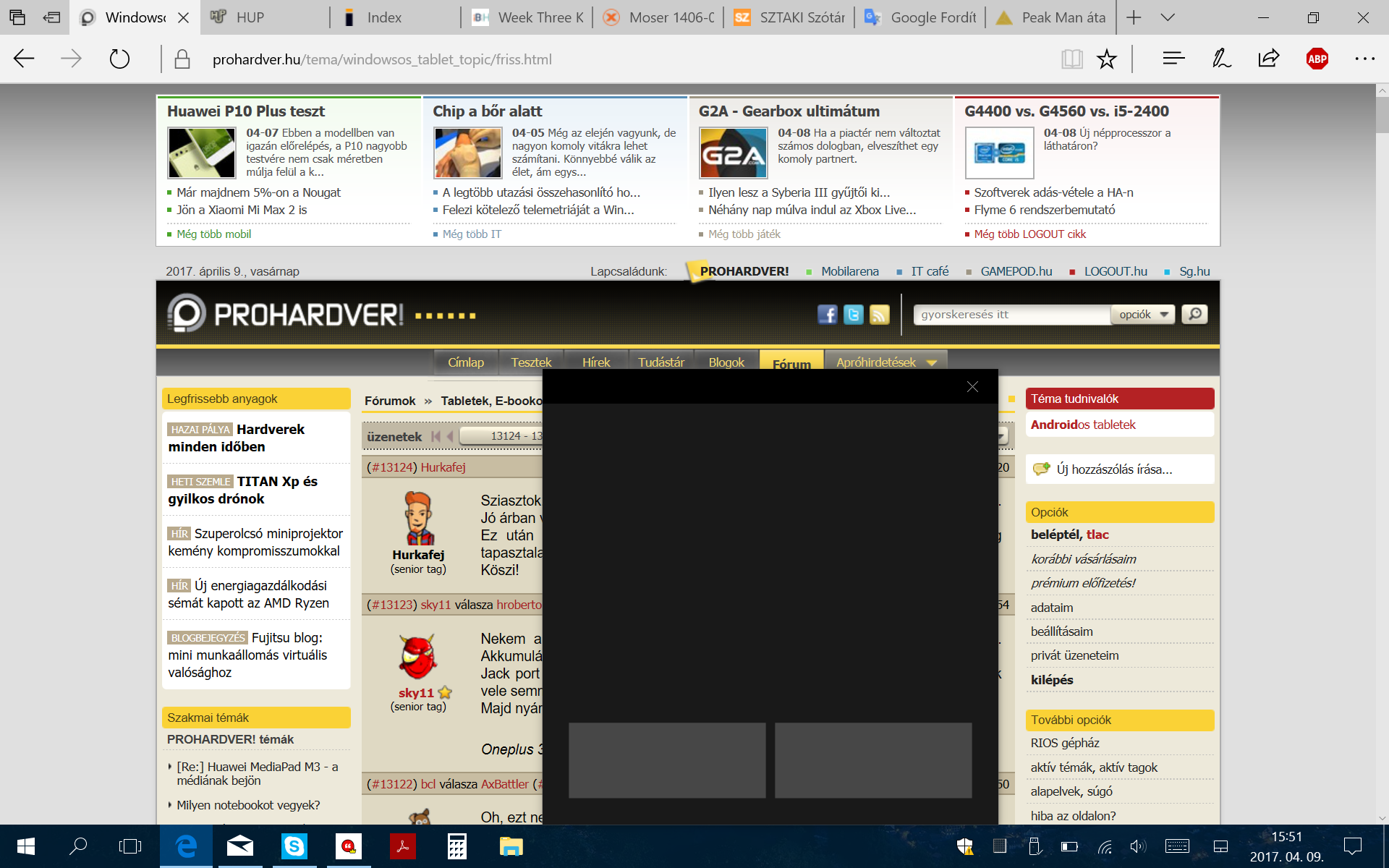Open the RSS feed icon

point(879,315)
